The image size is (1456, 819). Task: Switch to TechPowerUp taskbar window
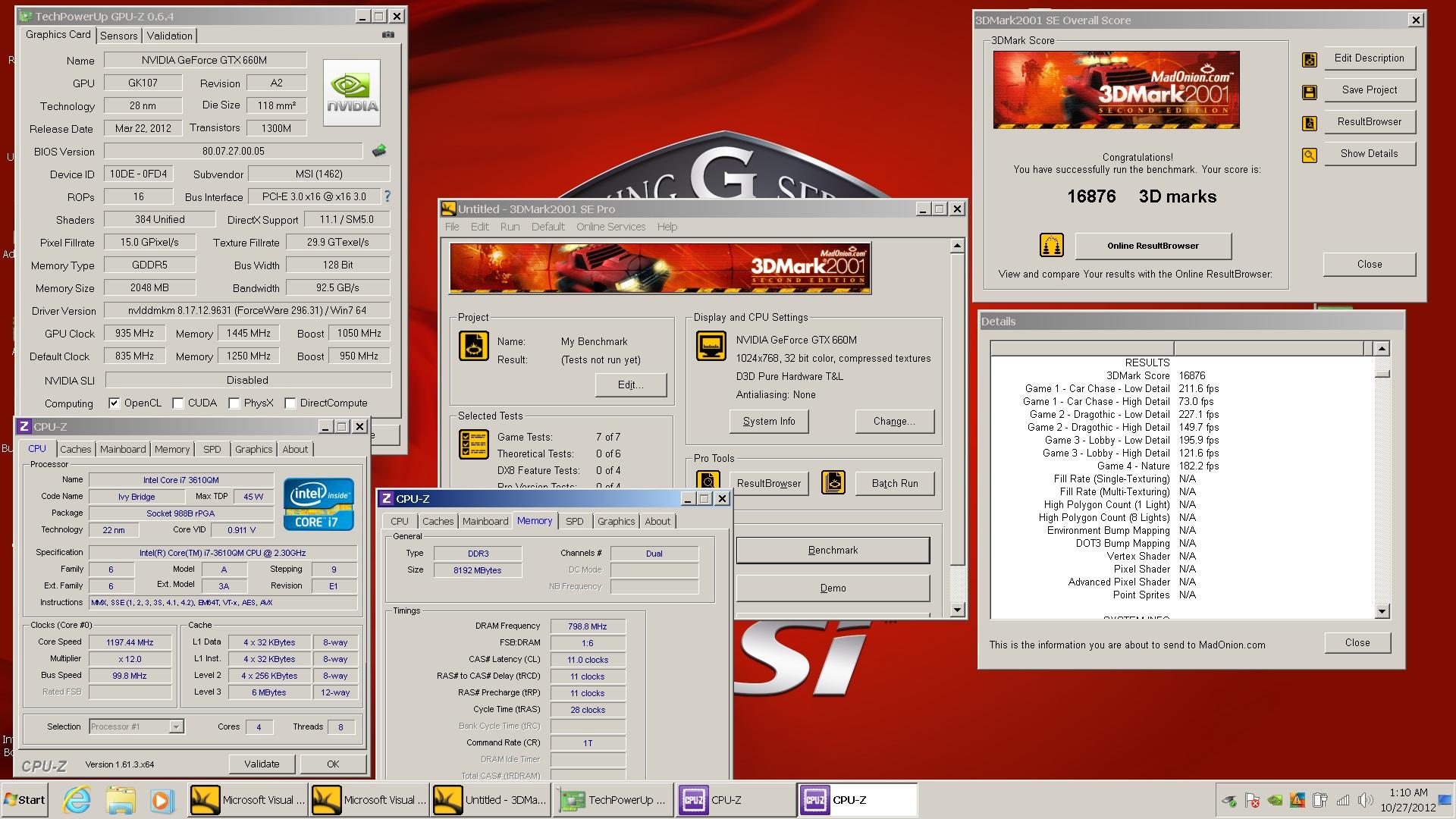(613, 800)
